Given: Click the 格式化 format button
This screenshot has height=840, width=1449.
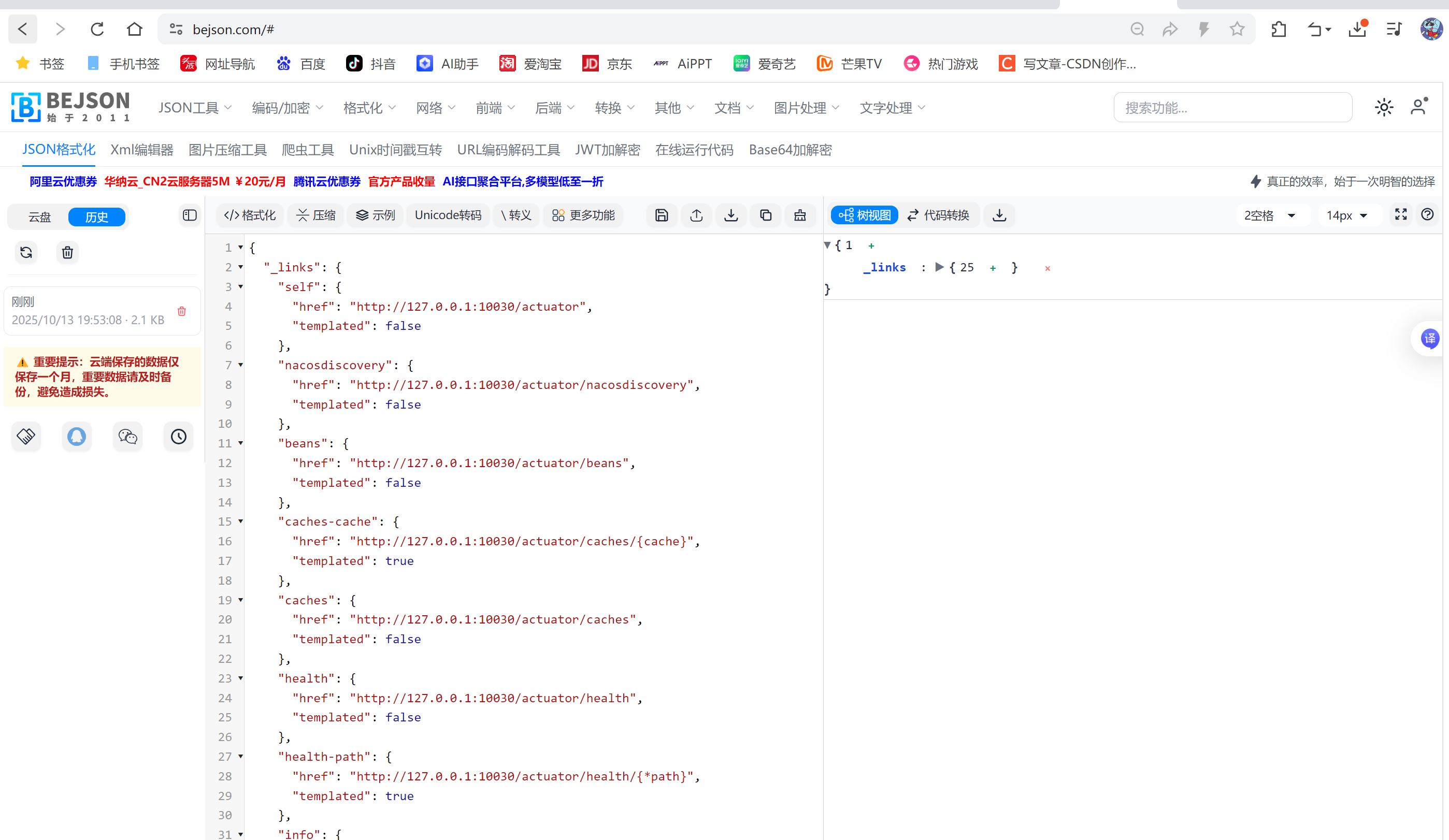Looking at the screenshot, I should (x=250, y=215).
